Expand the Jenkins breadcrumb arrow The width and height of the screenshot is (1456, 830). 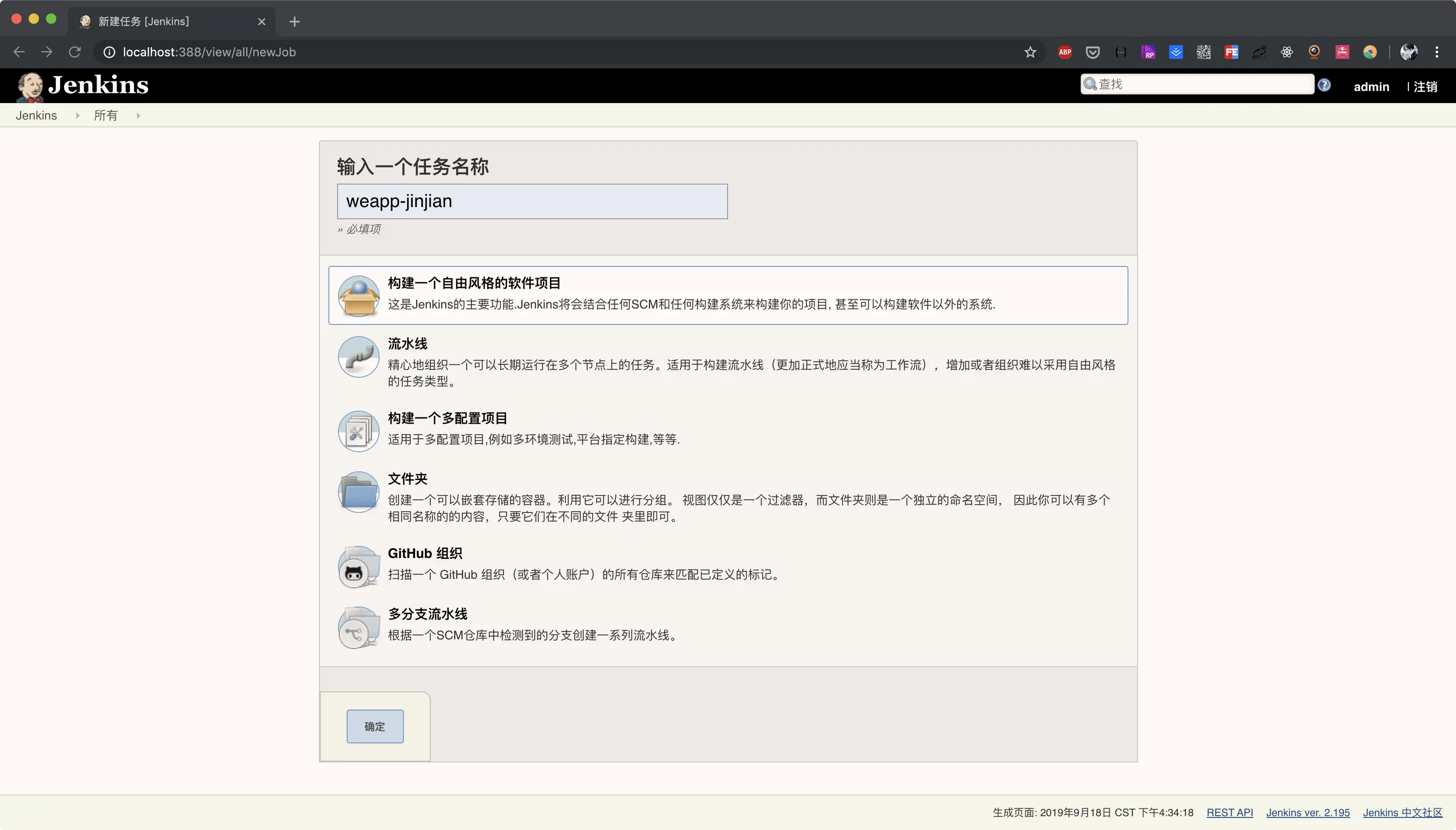(78, 116)
